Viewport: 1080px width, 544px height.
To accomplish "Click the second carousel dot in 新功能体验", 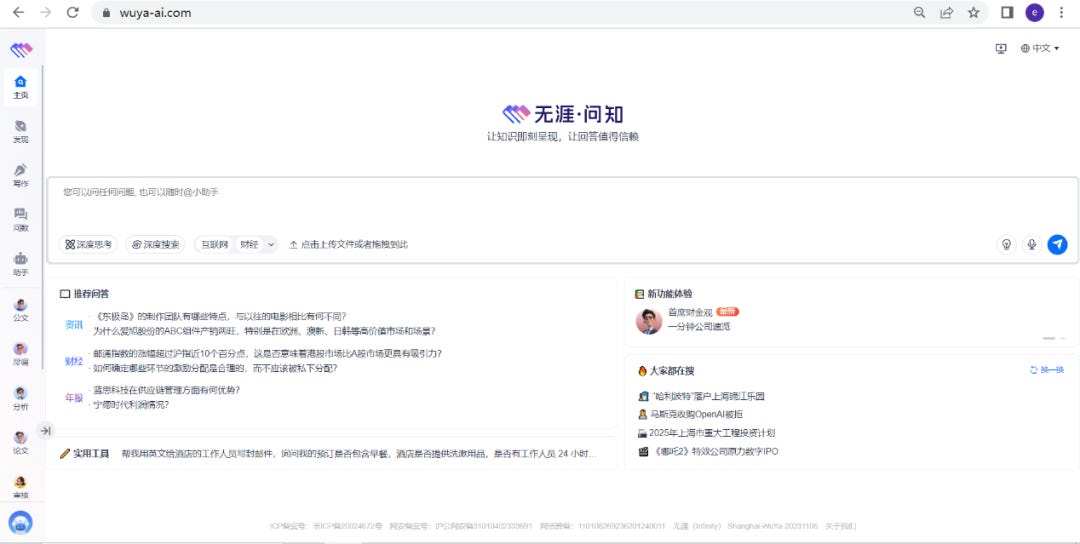I will (x=1065, y=338).
